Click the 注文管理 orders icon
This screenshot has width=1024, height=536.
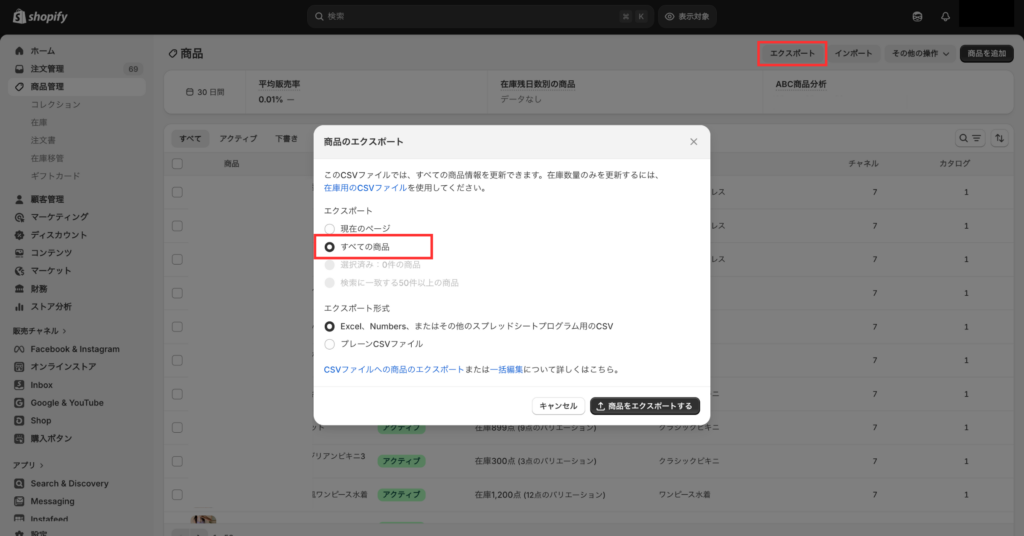coord(19,69)
